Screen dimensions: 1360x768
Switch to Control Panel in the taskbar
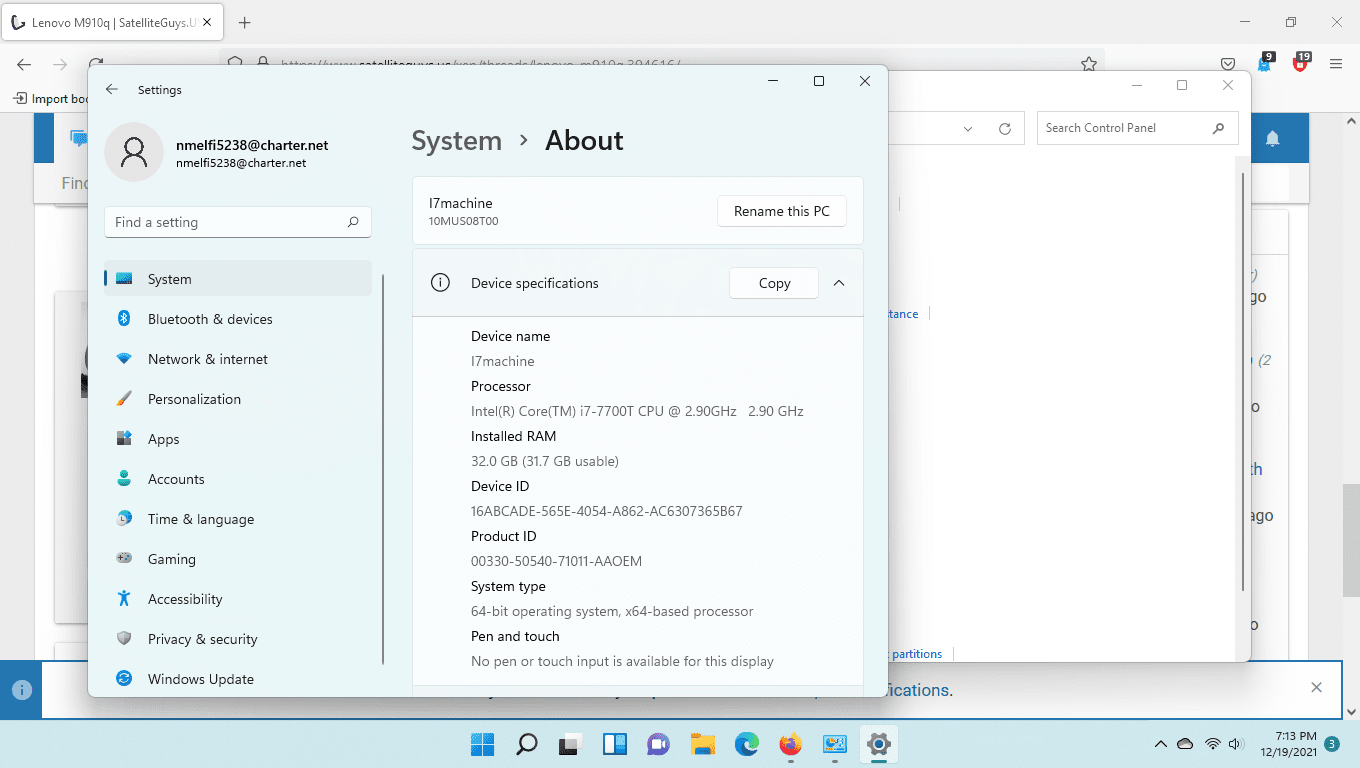(x=834, y=744)
